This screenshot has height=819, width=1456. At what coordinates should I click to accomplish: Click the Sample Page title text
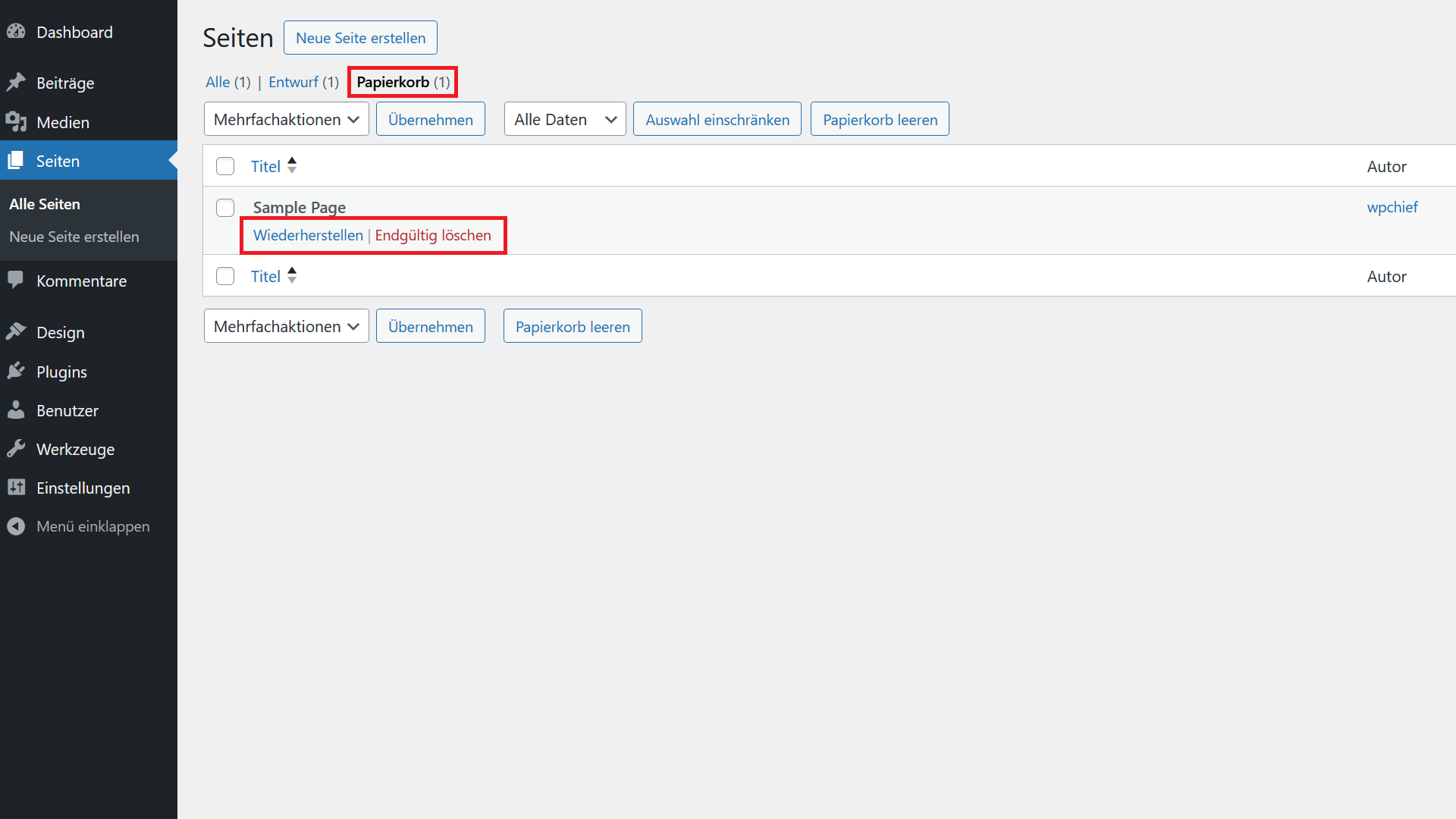300,207
